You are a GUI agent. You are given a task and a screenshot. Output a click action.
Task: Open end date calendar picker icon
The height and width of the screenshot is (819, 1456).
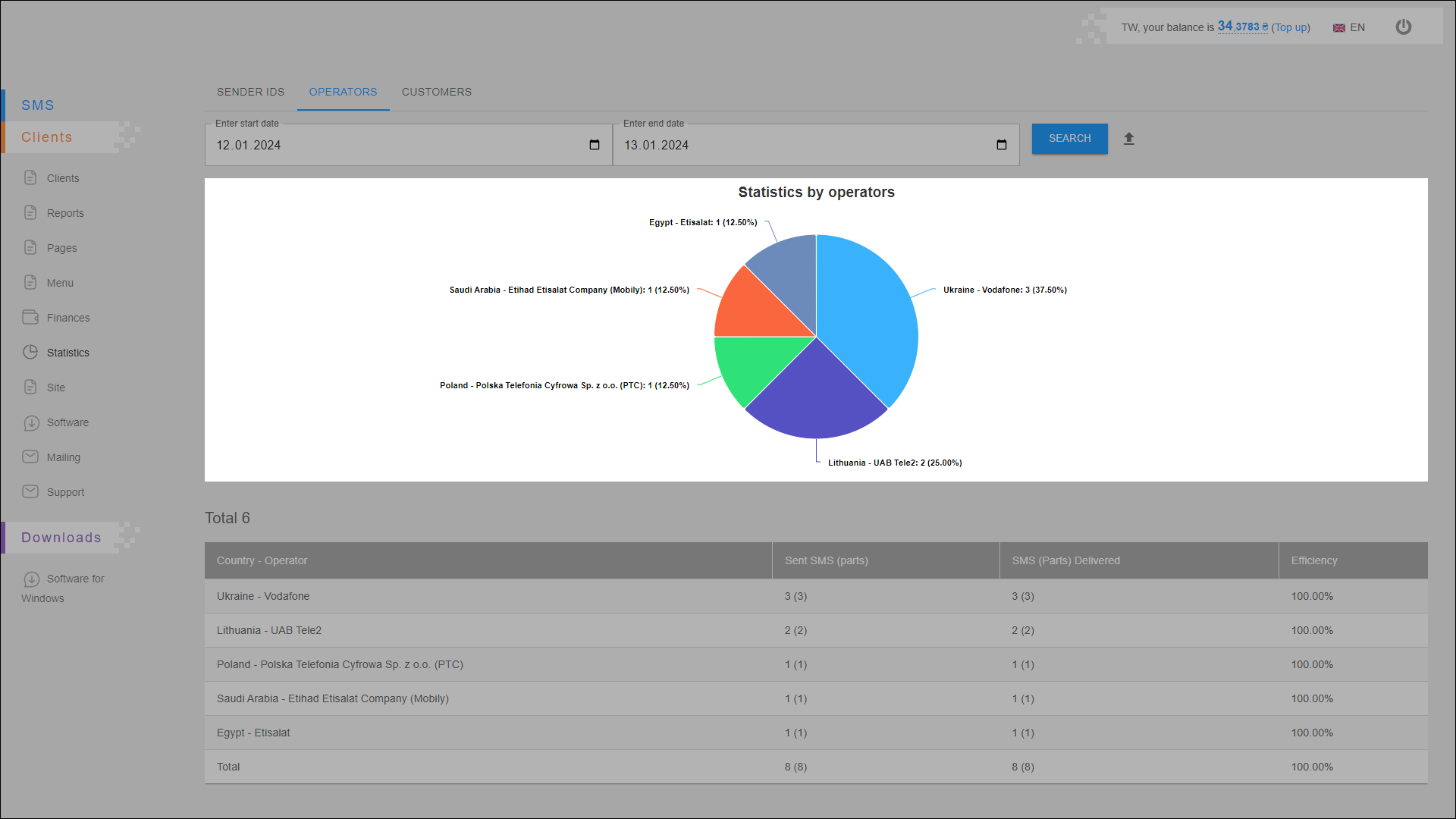coord(1002,145)
